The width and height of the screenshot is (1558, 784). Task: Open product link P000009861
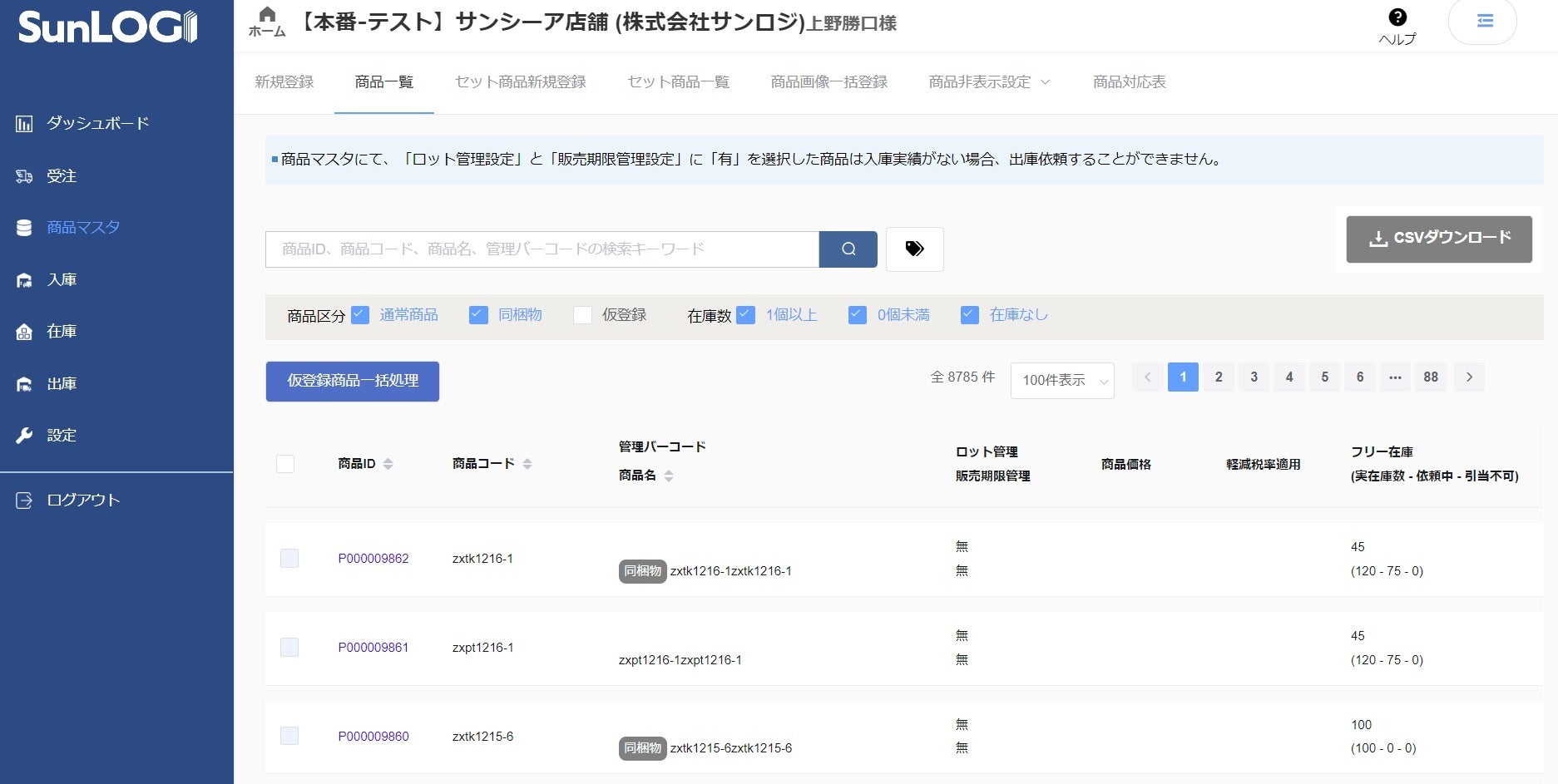[373, 648]
